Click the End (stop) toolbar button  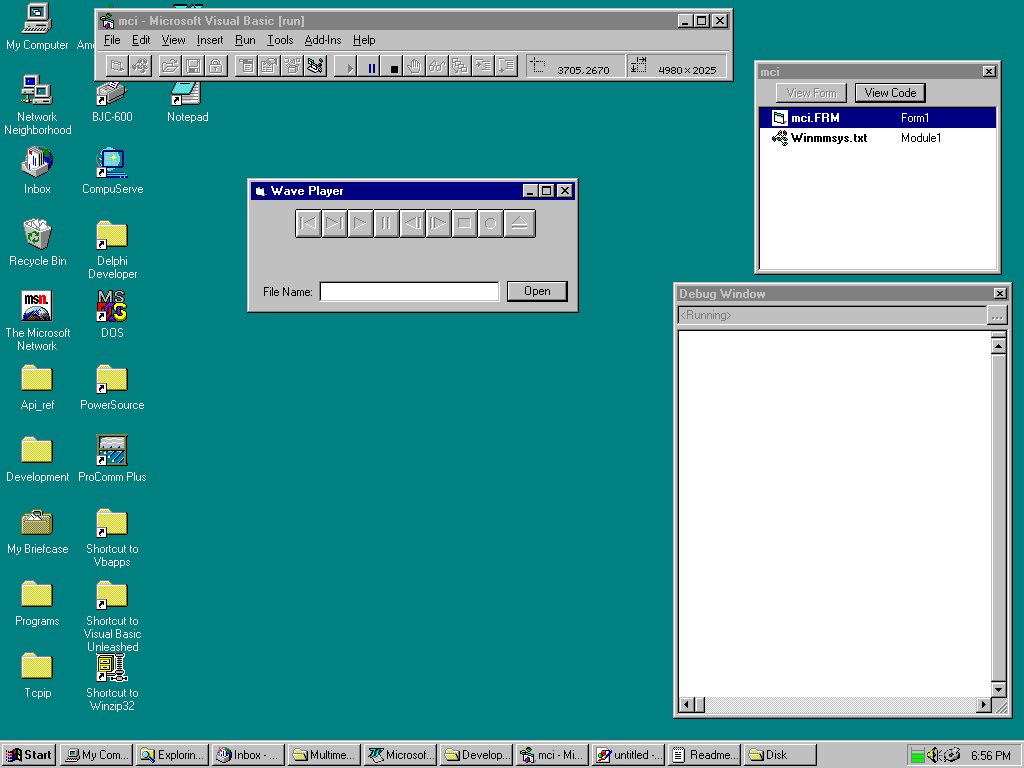coord(394,67)
